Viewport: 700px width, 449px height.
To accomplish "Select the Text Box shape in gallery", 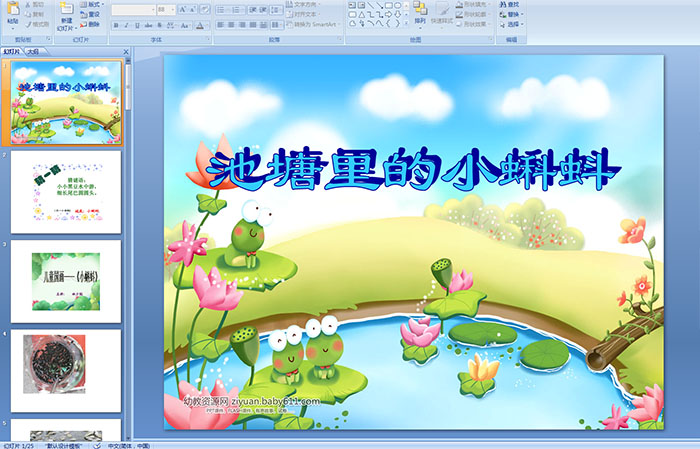I will click(x=352, y=5).
